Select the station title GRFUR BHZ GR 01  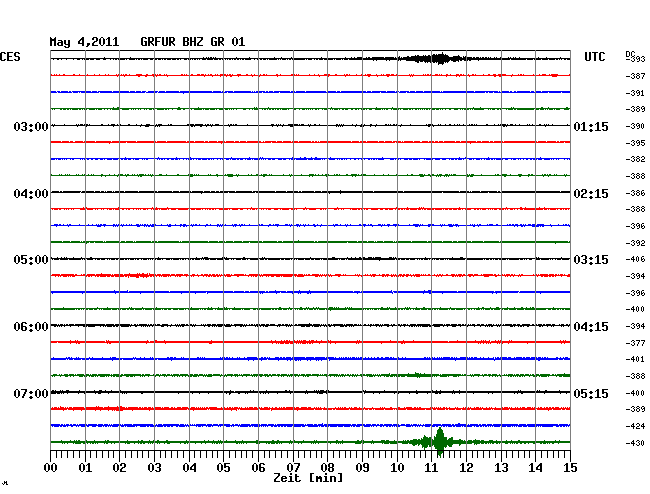(x=193, y=42)
